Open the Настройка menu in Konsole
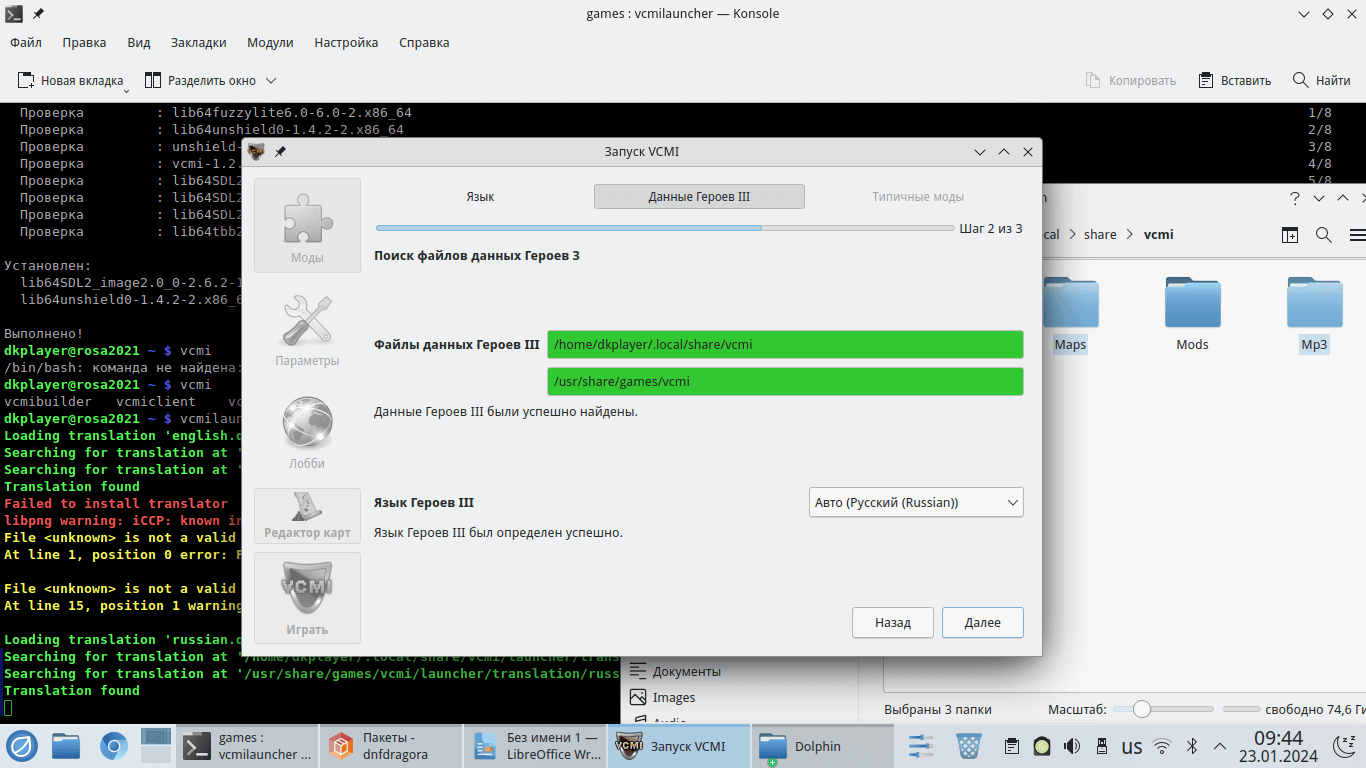The height and width of the screenshot is (768, 1366). [346, 43]
